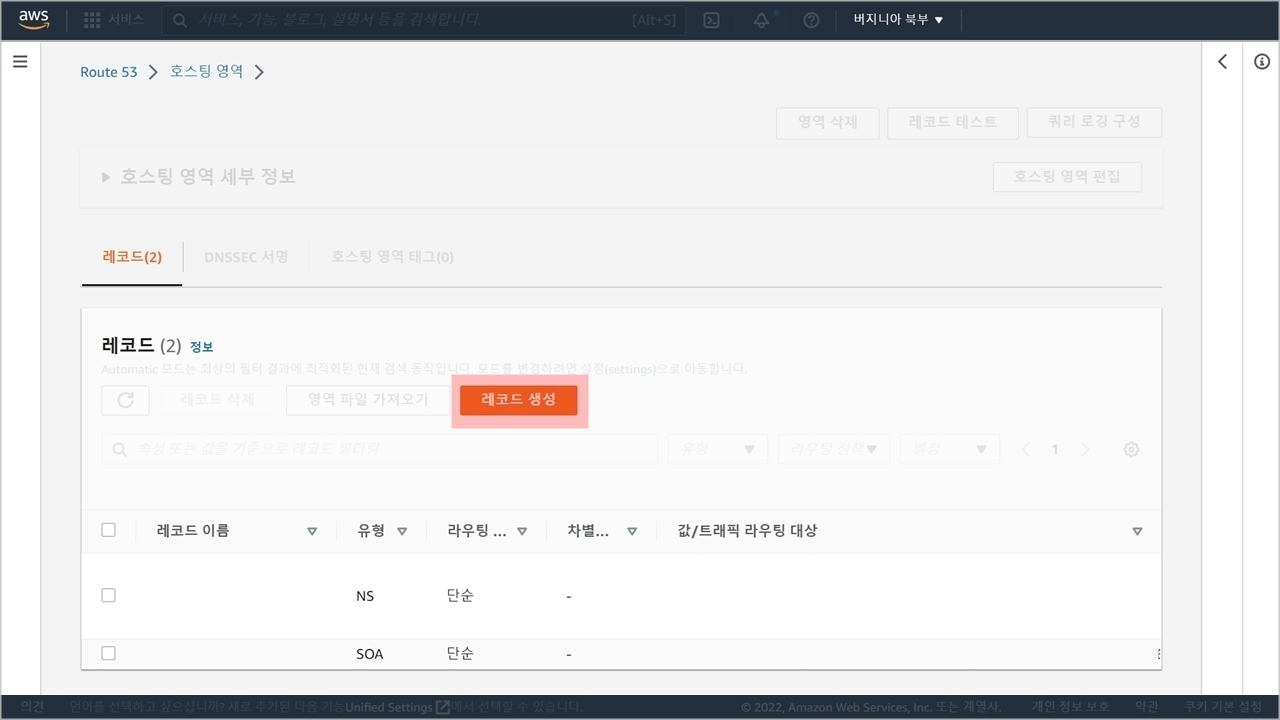Click the 호스팅 영역 편집 button
Screen dimensions: 1280x720
(x=1067, y=177)
